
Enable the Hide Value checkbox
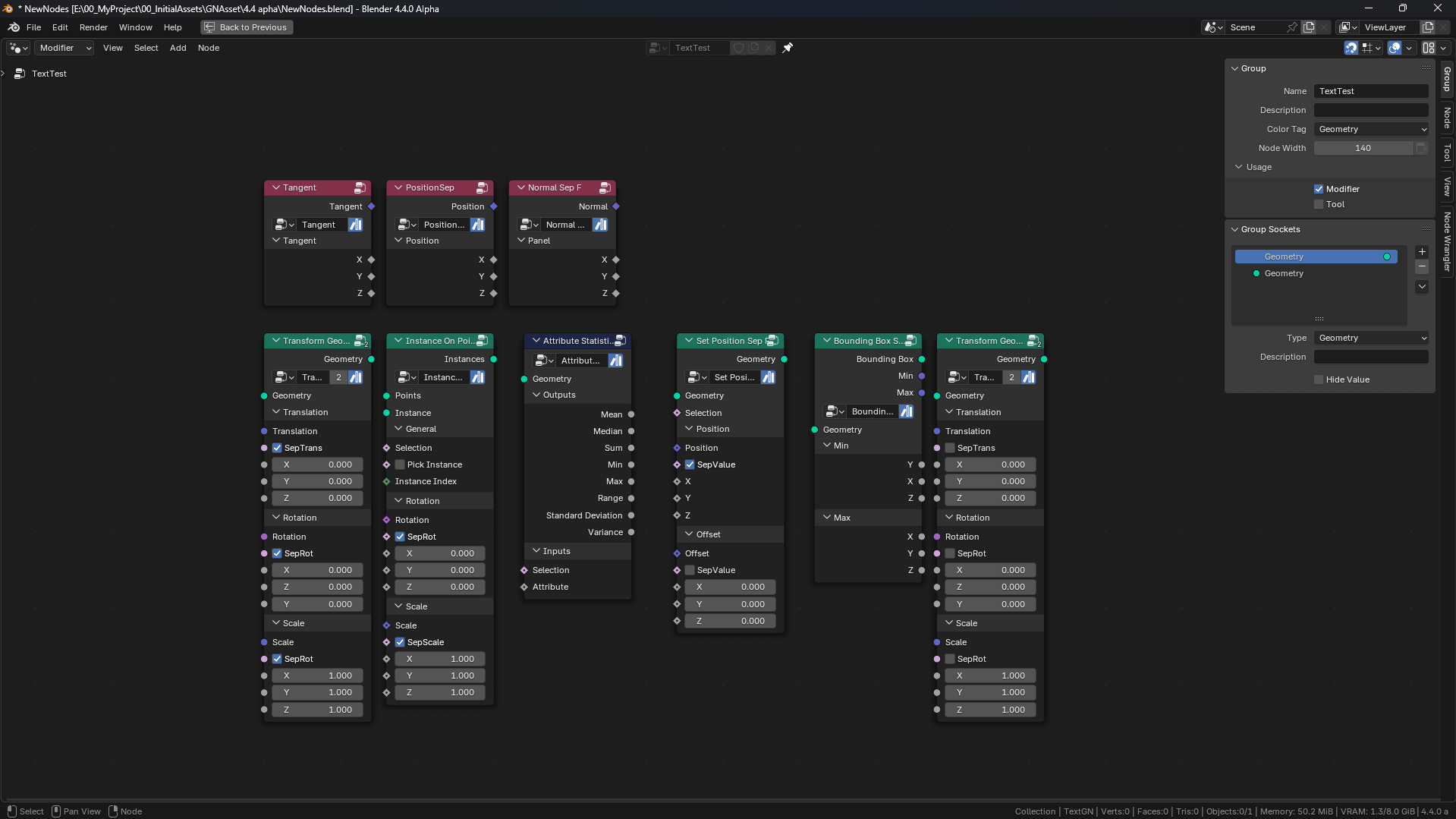point(1319,380)
